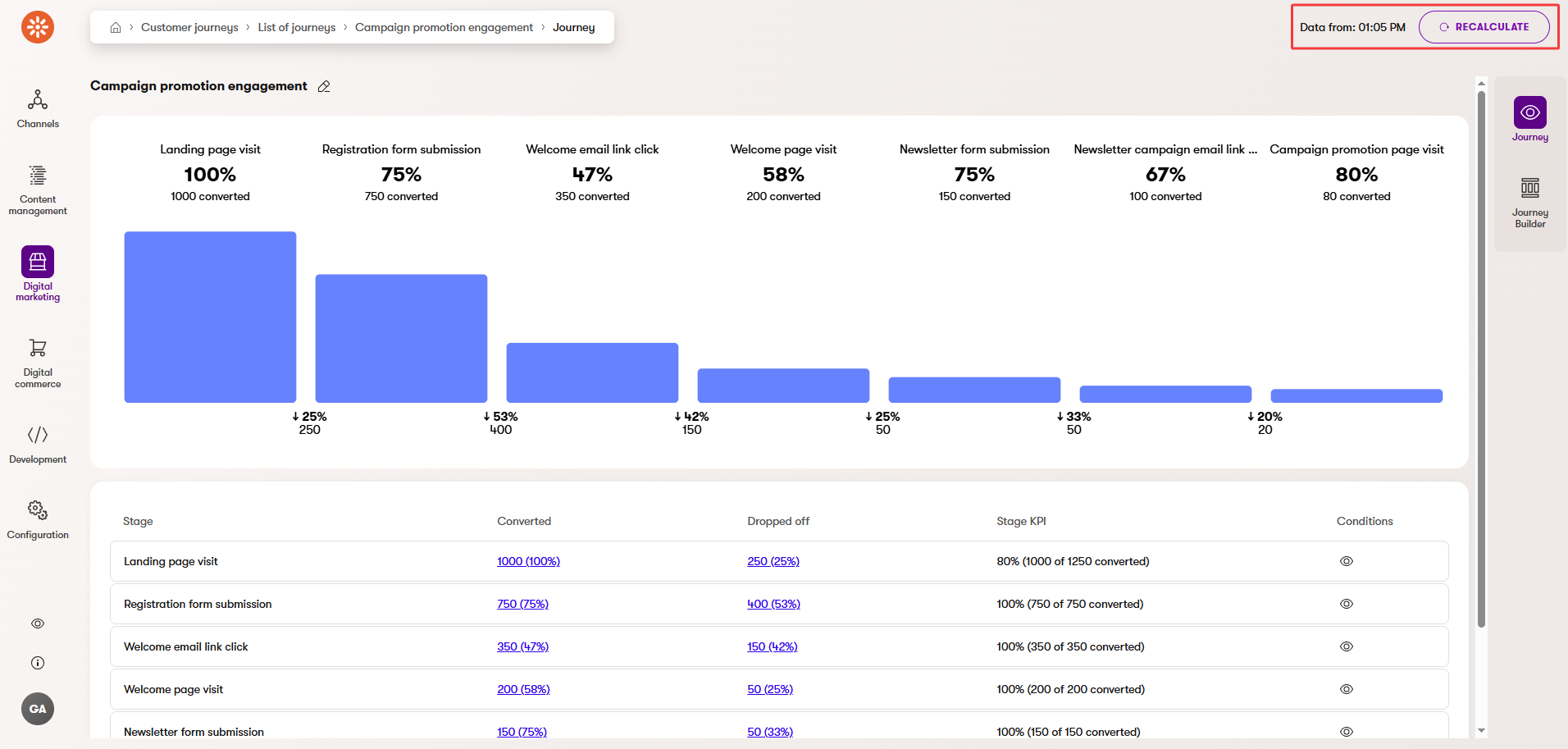Screen dimensions: 1568x749
Task: Click the RECALCULATE button
Action: coord(1484,26)
